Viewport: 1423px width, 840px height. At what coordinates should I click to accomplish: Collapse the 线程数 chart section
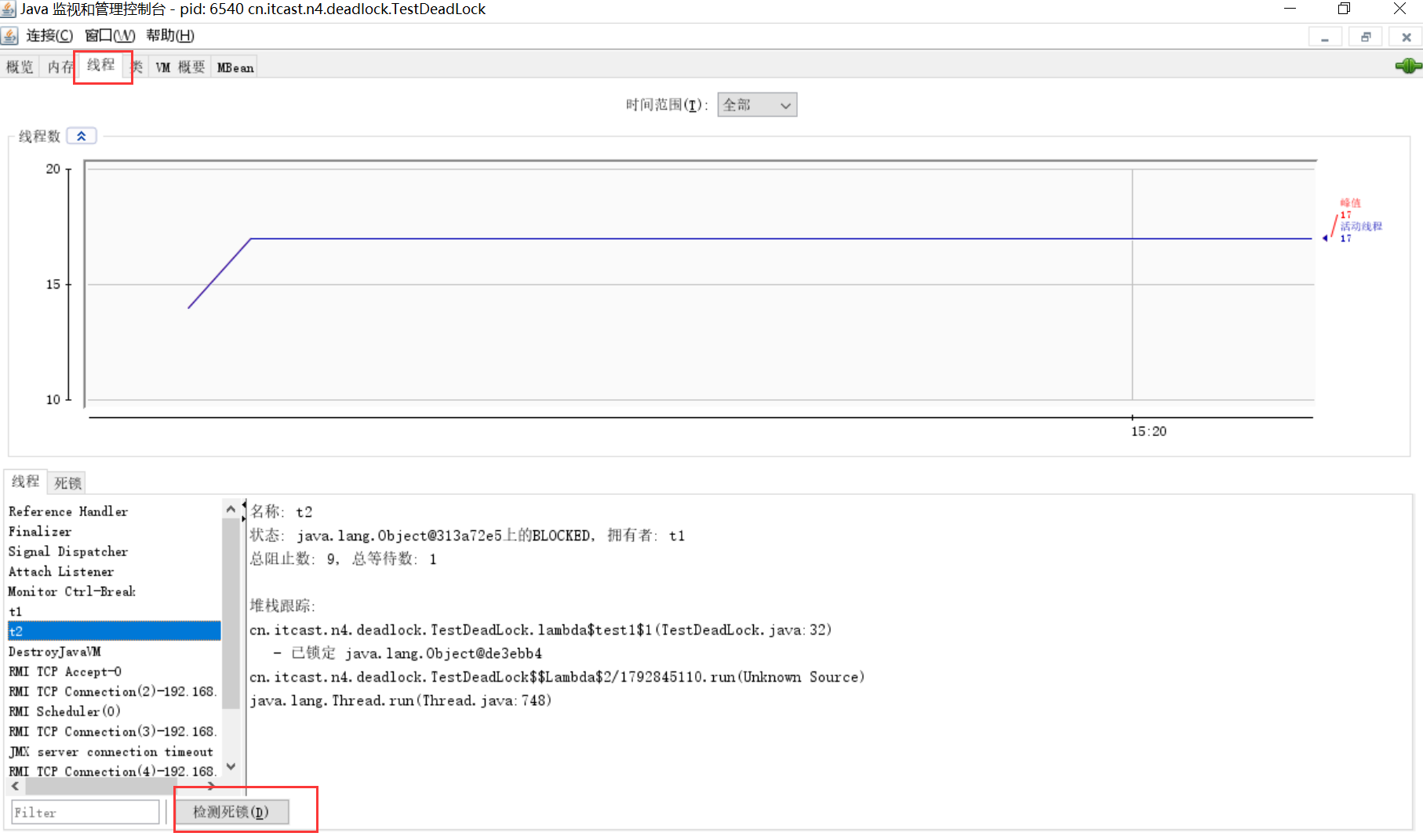coord(82,136)
